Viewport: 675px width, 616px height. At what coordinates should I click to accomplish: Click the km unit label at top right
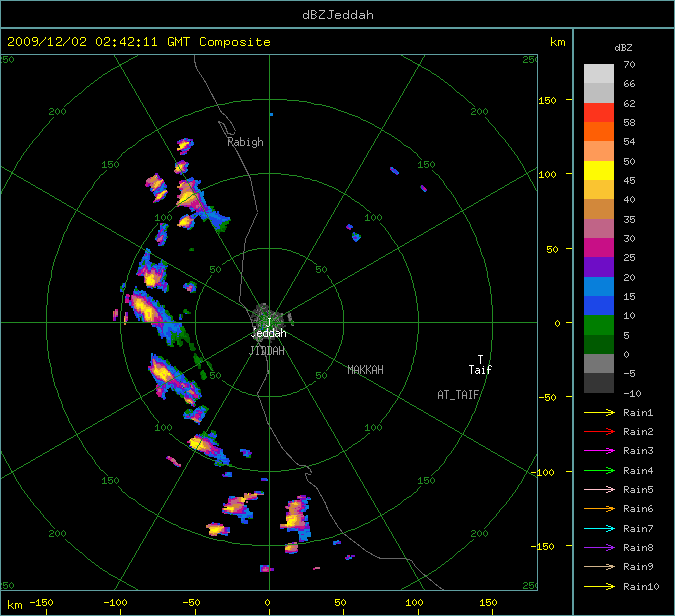(558, 42)
